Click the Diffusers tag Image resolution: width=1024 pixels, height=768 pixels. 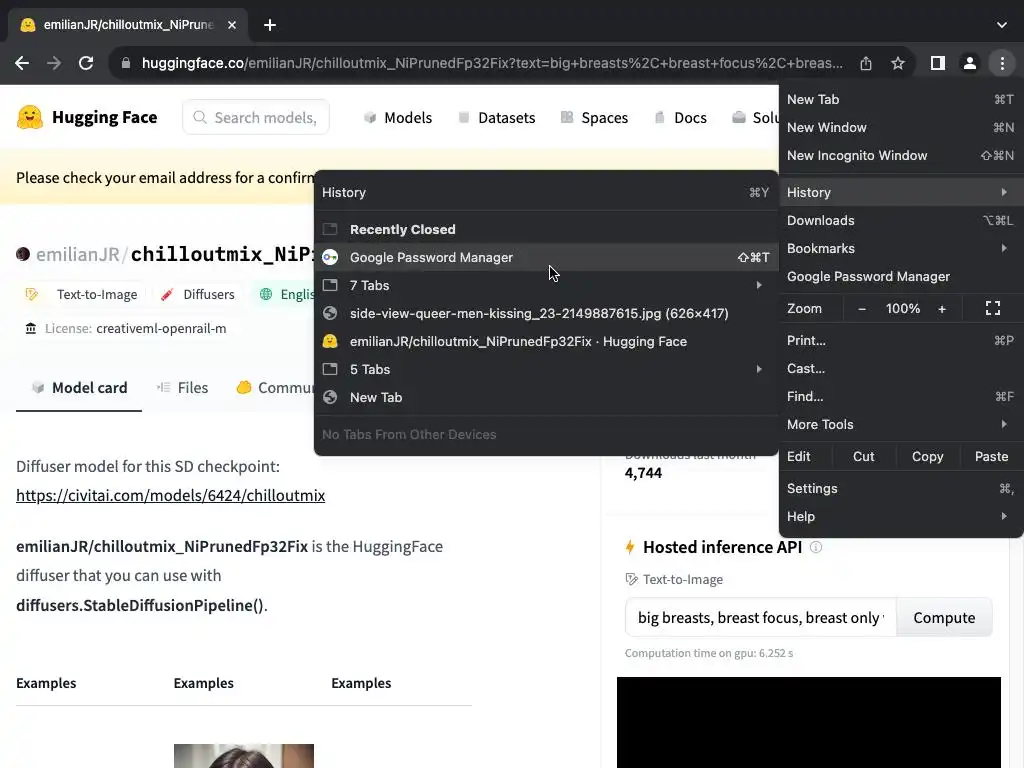198,295
